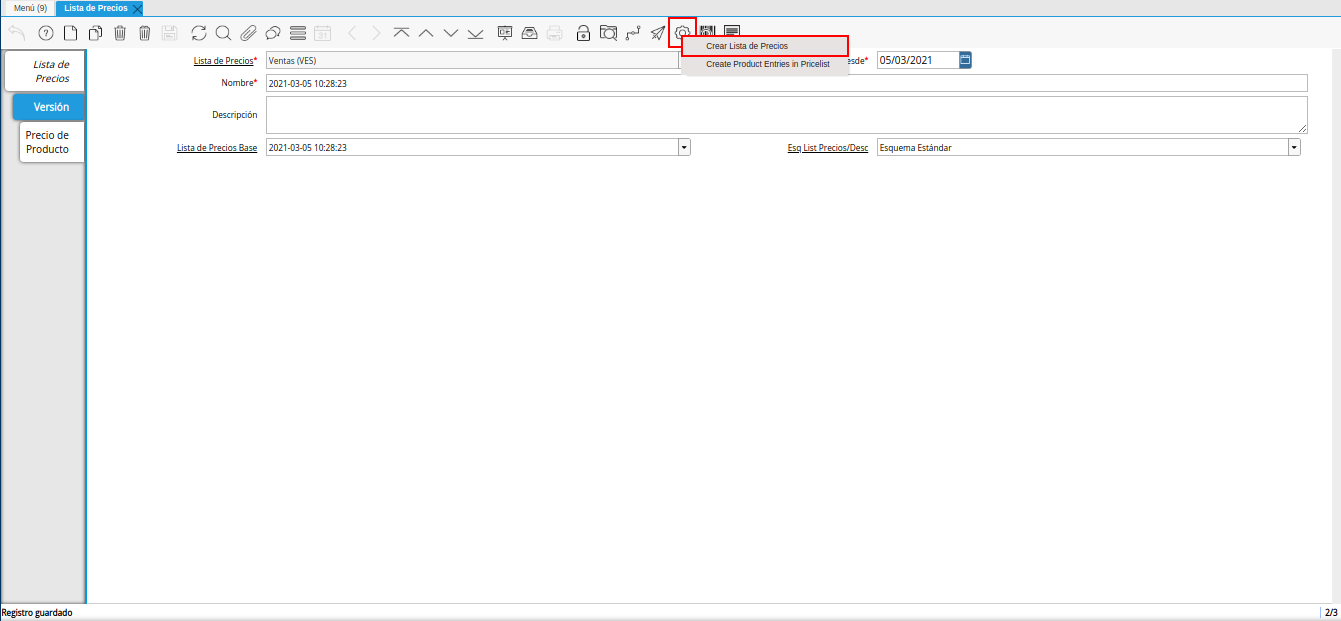
Task: Click the first trash can delete icon
Action: (x=120, y=33)
